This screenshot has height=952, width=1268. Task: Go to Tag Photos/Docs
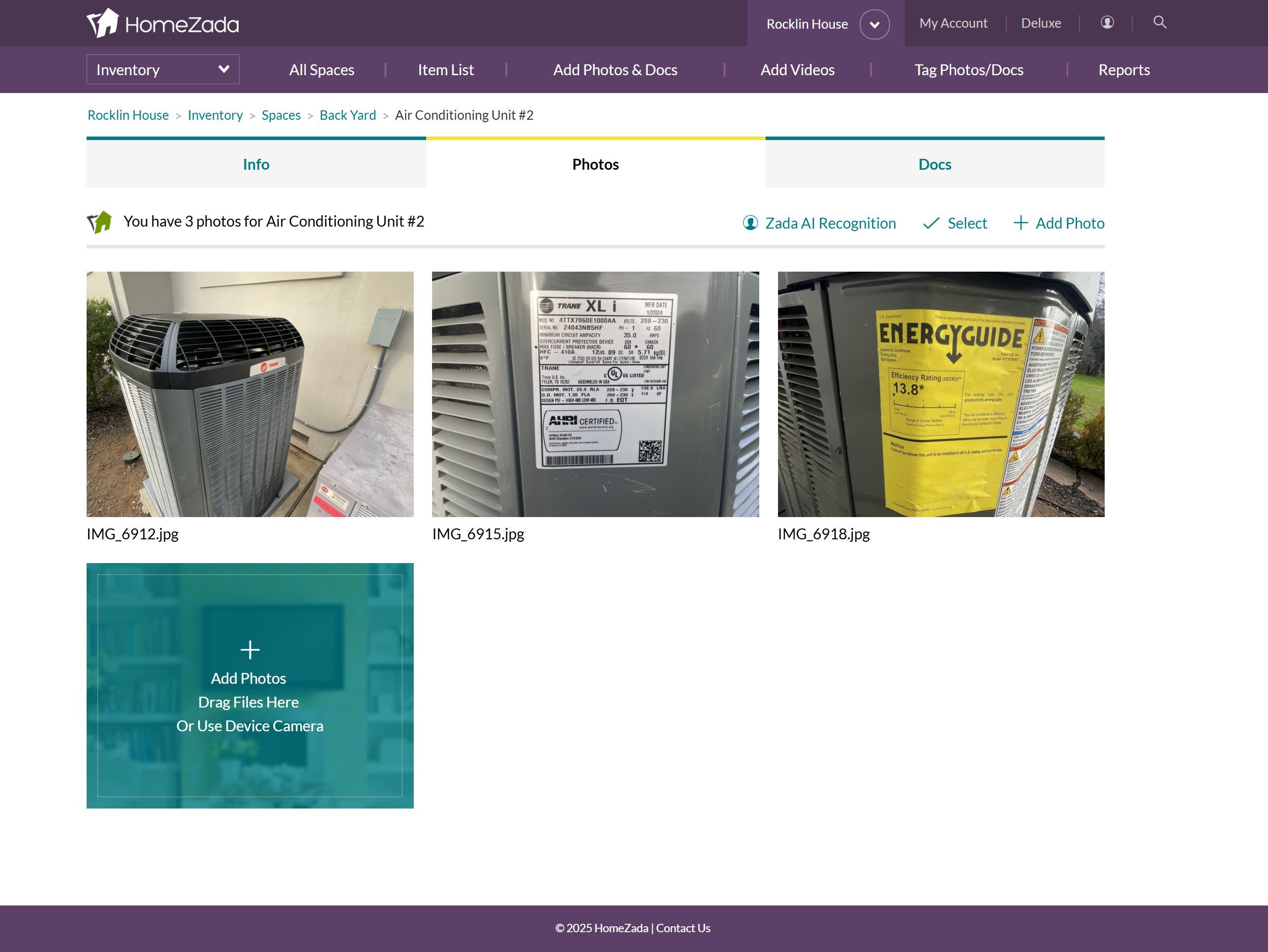[x=968, y=70]
